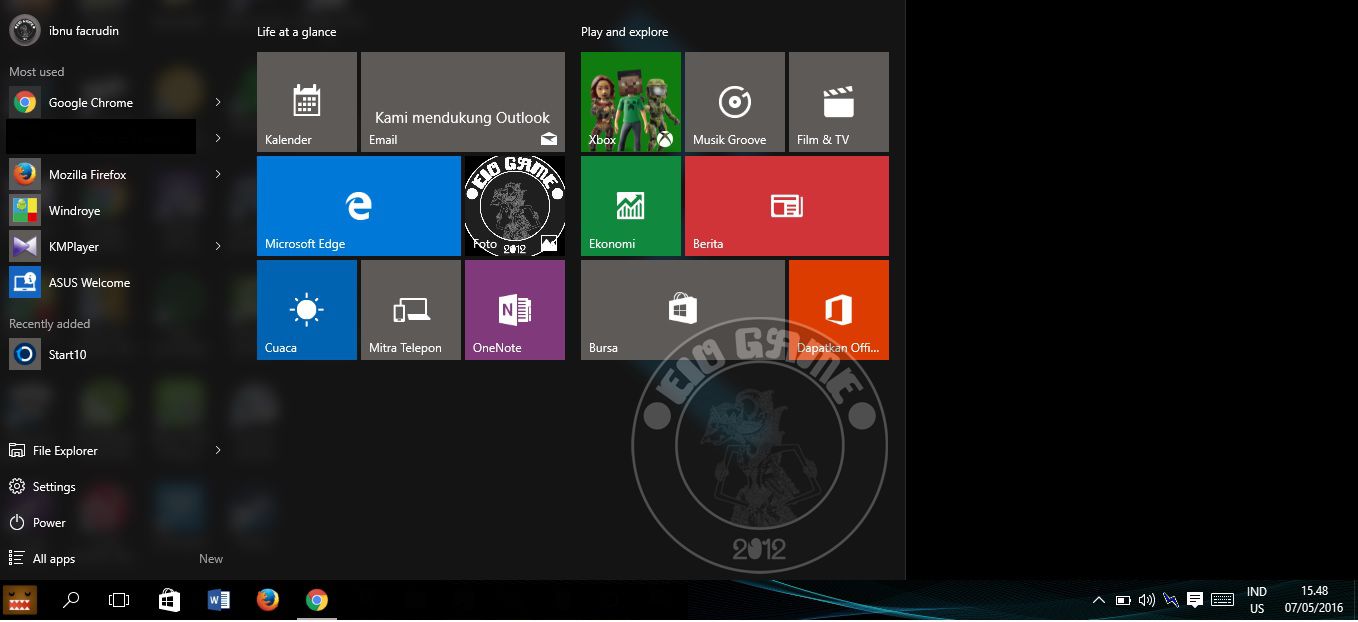Open the network tray icon

[1171, 600]
